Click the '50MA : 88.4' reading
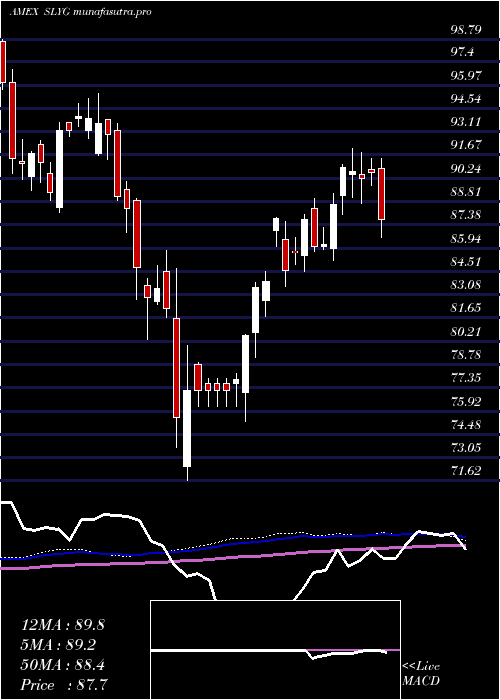 coord(63,665)
